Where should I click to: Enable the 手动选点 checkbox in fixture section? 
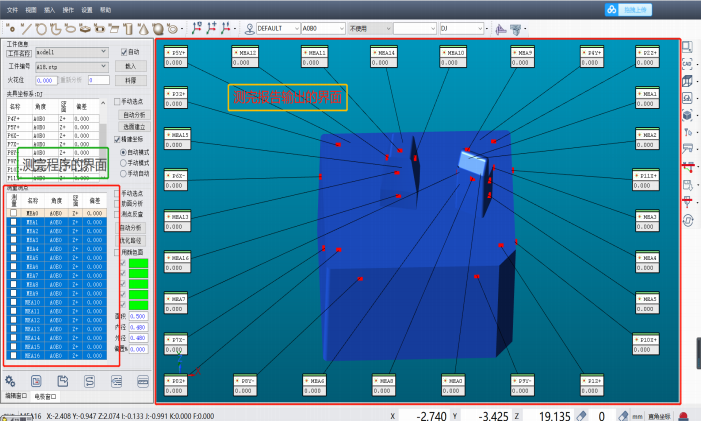pyautogui.click(x=117, y=102)
